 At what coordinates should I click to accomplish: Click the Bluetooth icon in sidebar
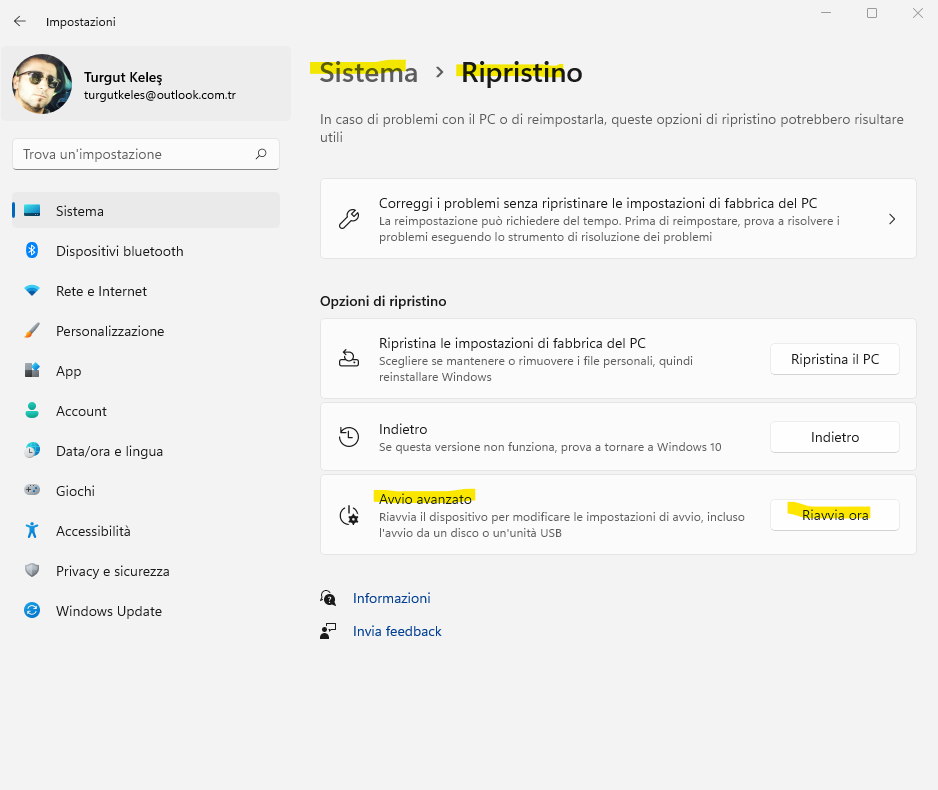point(32,251)
